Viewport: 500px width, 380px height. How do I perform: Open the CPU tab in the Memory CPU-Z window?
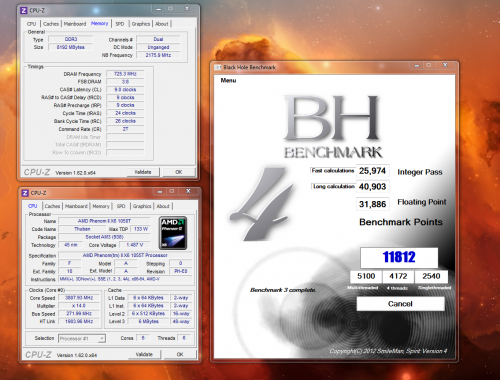click(x=31, y=24)
